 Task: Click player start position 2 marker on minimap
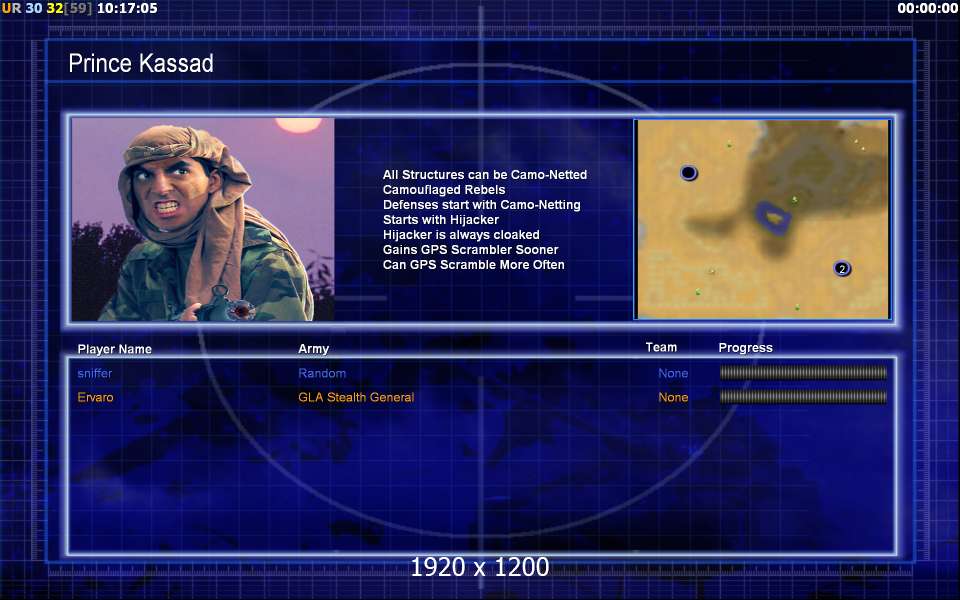tap(842, 268)
